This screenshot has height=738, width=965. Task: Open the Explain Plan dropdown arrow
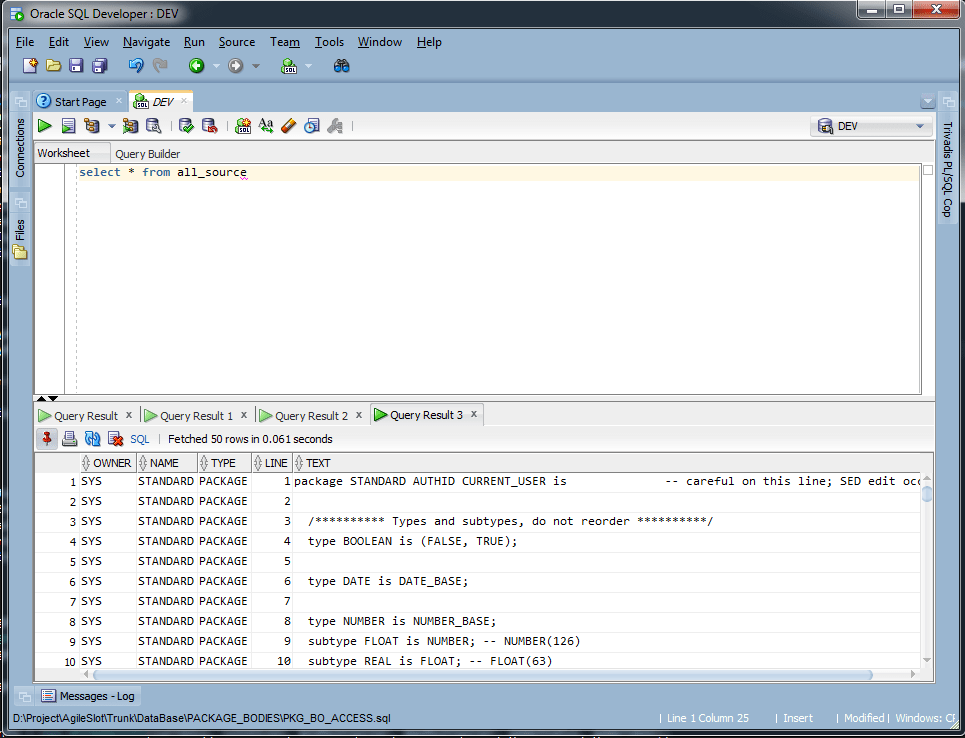coord(112,125)
